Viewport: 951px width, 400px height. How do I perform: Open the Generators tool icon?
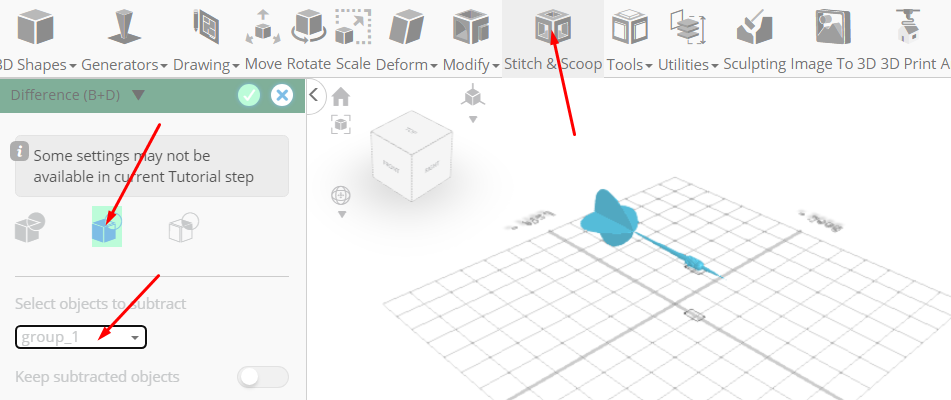tap(124, 28)
